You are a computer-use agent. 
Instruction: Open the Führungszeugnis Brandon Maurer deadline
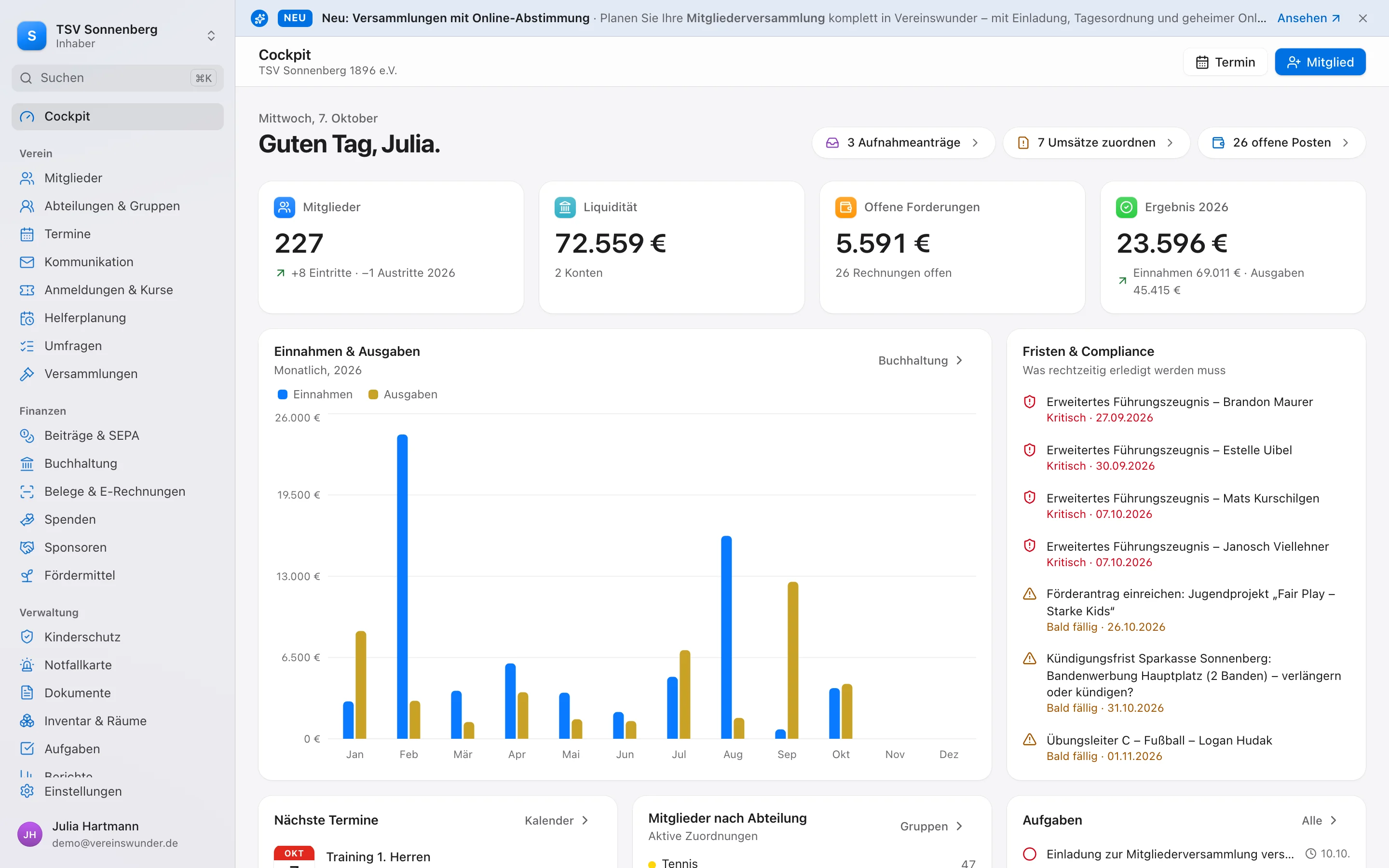click(1186, 409)
